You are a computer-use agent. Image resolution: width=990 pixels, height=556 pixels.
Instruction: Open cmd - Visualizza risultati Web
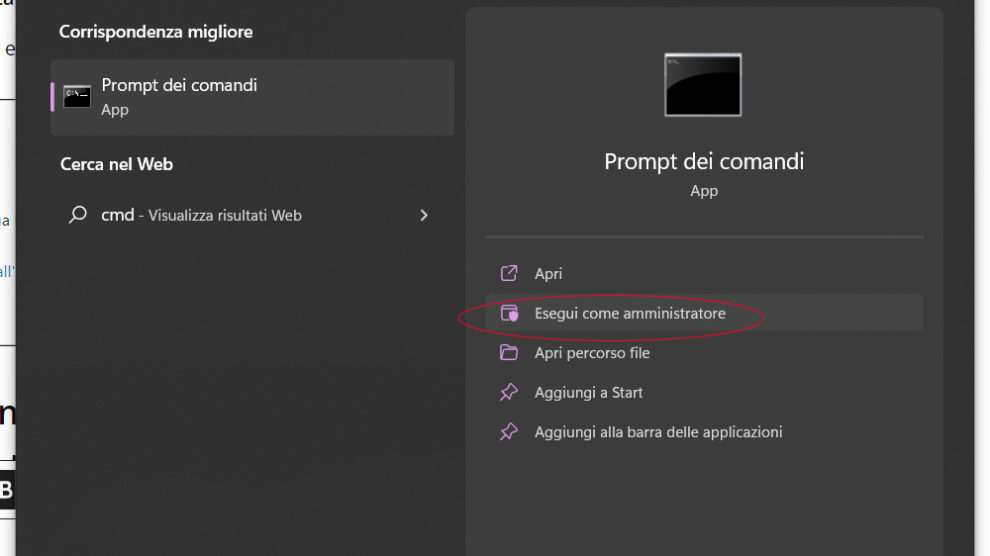[x=201, y=215]
